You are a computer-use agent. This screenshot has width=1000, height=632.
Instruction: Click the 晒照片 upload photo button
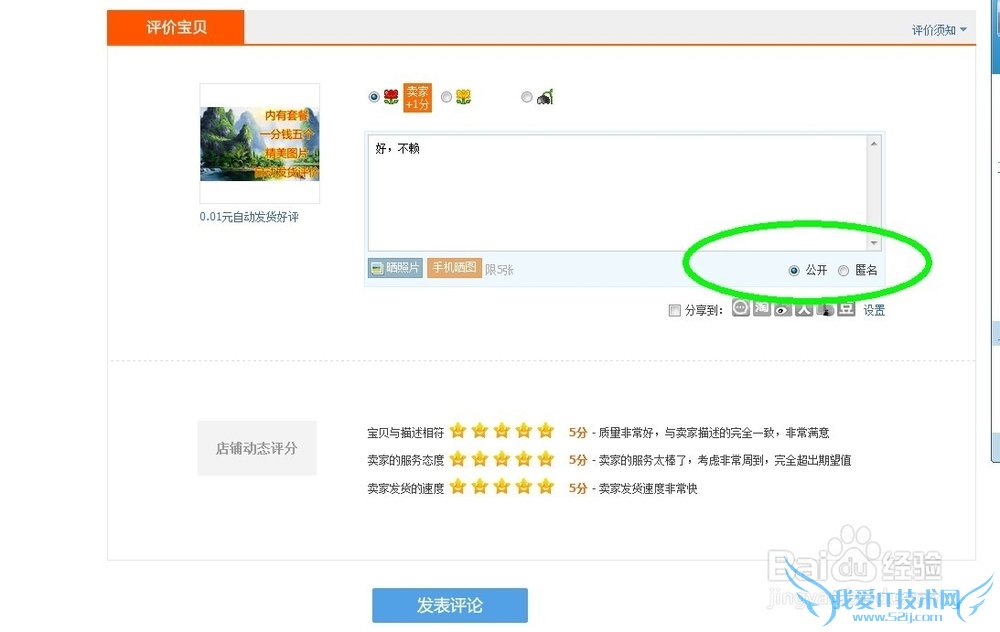pos(395,268)
